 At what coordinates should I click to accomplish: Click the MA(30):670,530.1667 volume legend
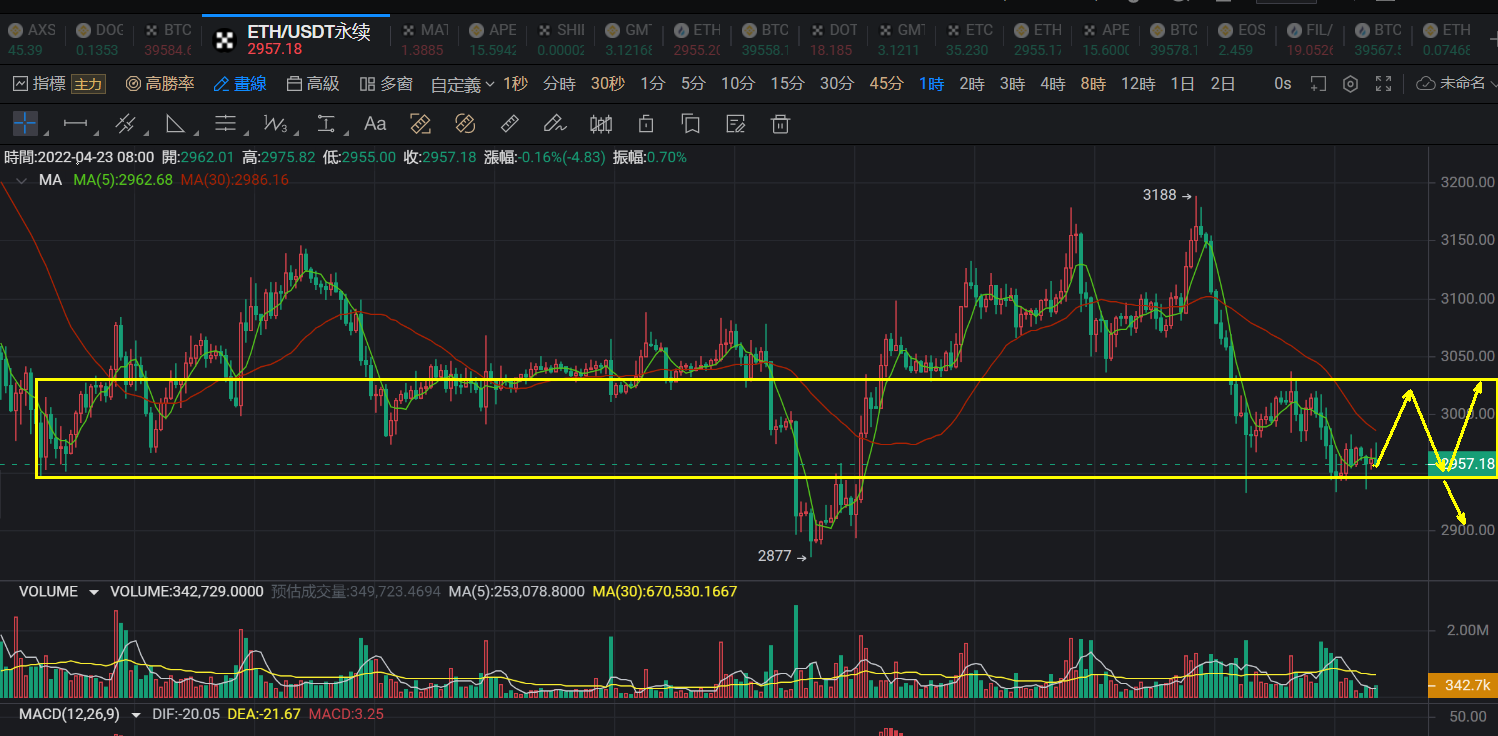click(665, 592)
